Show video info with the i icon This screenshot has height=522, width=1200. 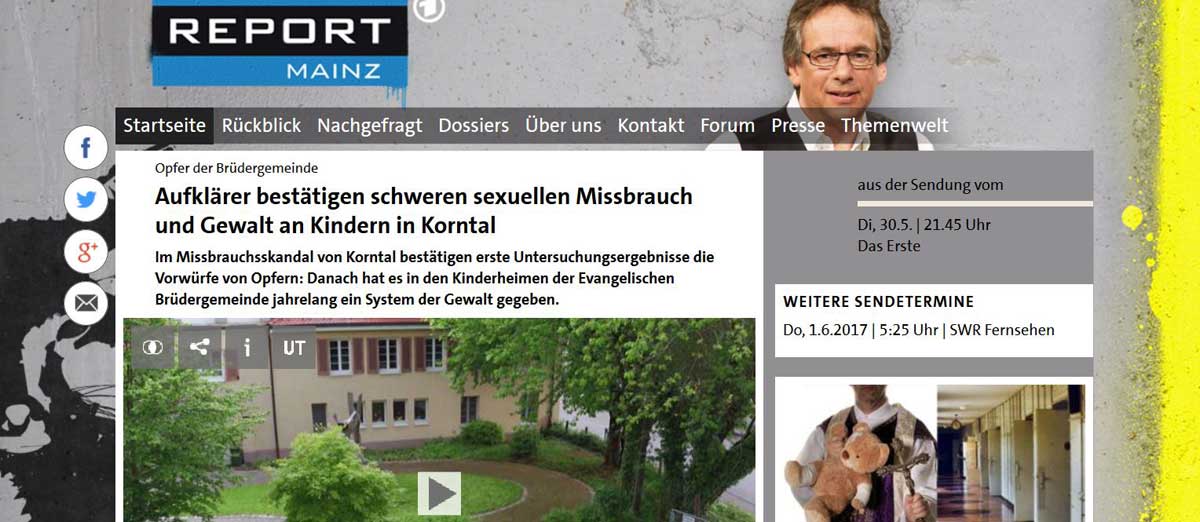click(x=247, y=347)
